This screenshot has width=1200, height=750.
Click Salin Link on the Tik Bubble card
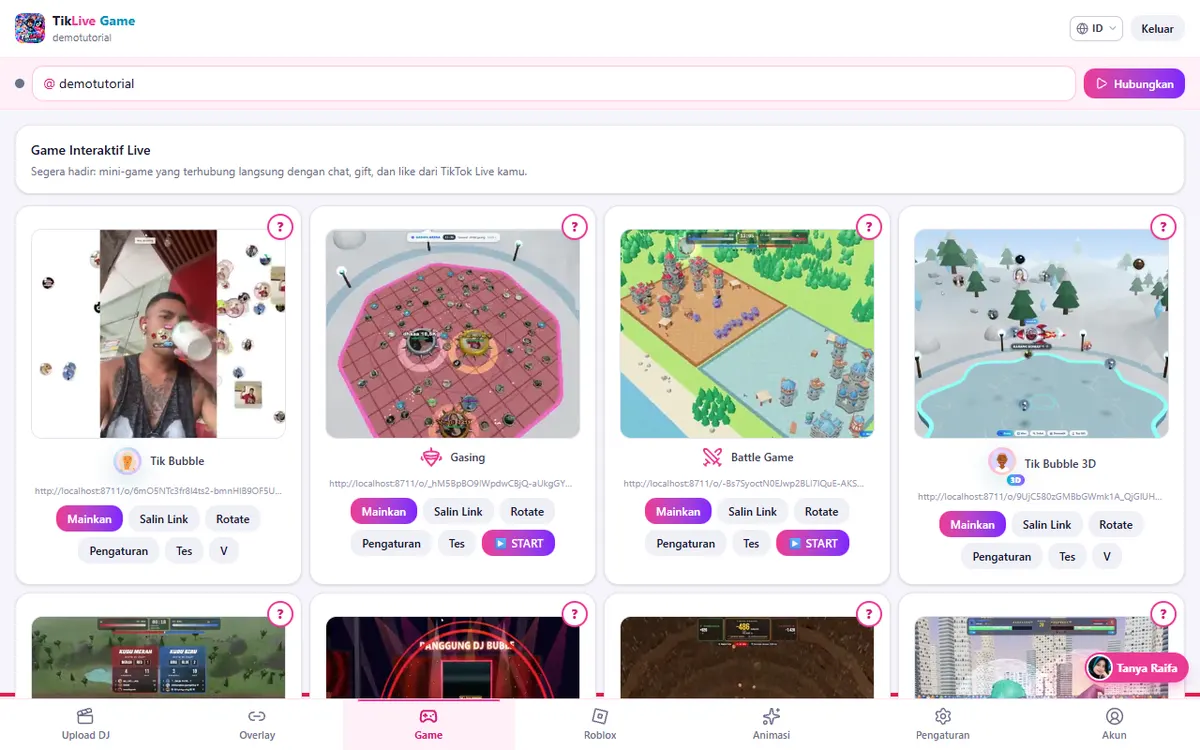pyautogui.click(x=164, y=519)
